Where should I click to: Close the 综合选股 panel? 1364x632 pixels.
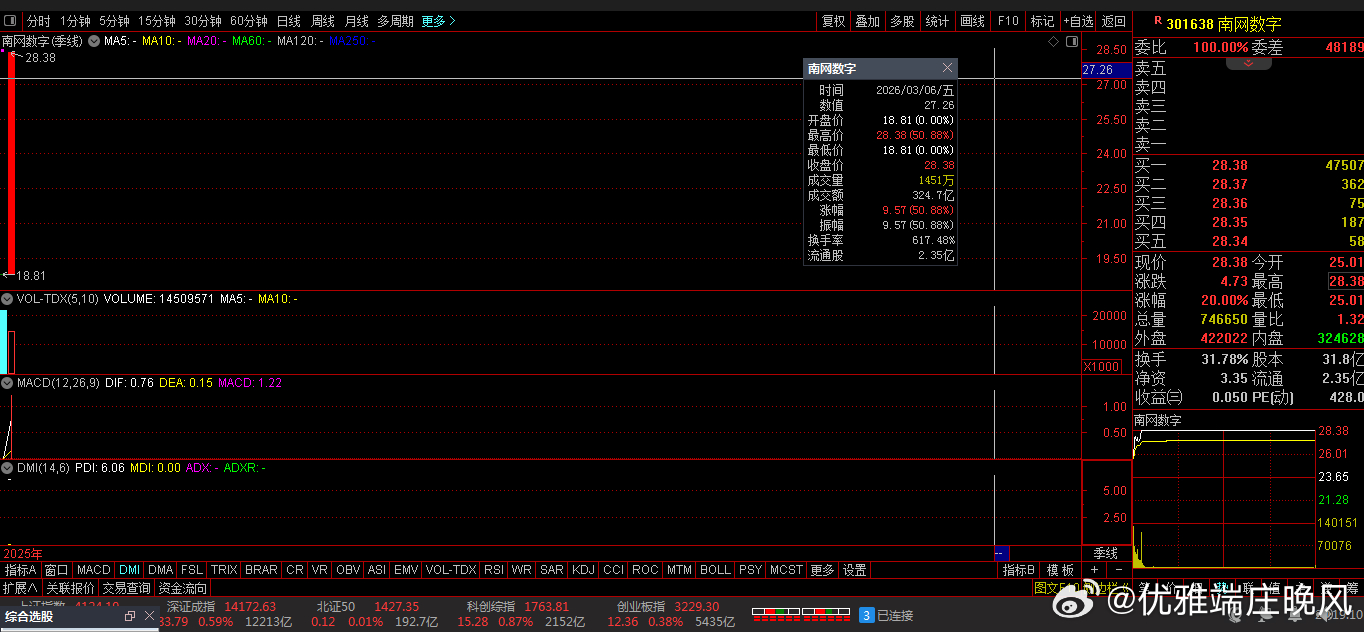[149, 616]
